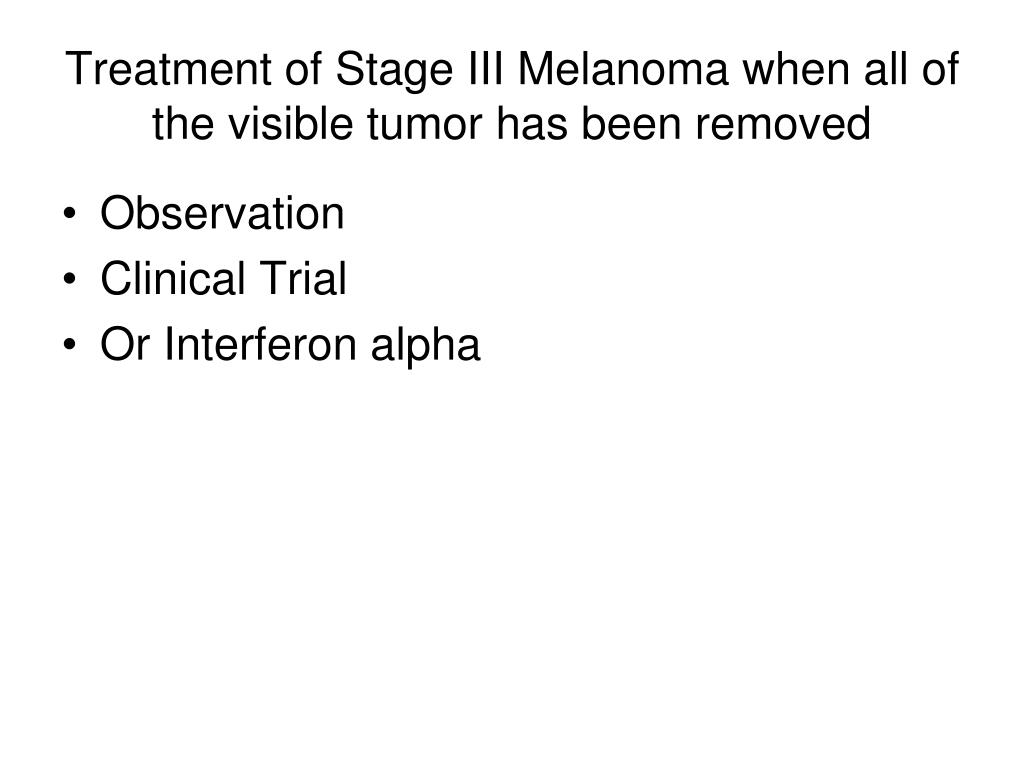The height and width of the screenshot is (768, 1024).
Task: Click the word "tumor" in the title
Action: pos(424,123)
